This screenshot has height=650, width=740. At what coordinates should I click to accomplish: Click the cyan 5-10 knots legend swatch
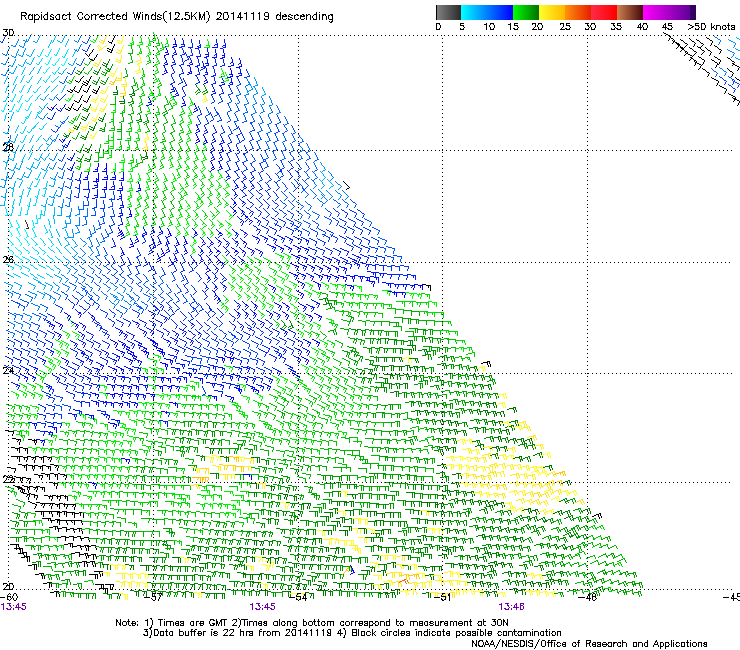pos(473,12)
